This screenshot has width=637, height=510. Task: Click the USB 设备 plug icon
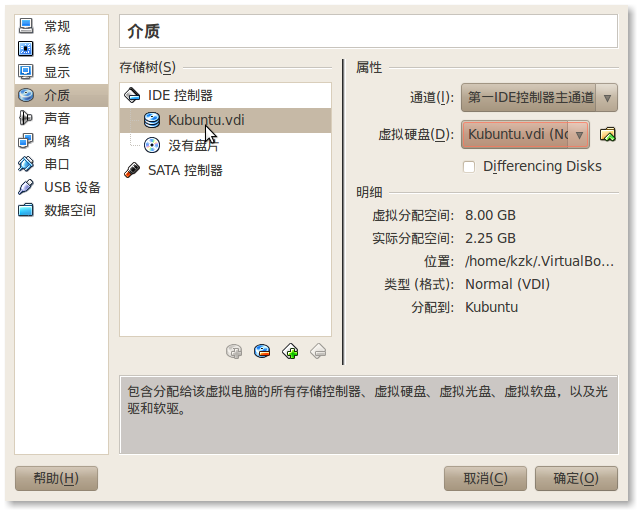[26, 187]
